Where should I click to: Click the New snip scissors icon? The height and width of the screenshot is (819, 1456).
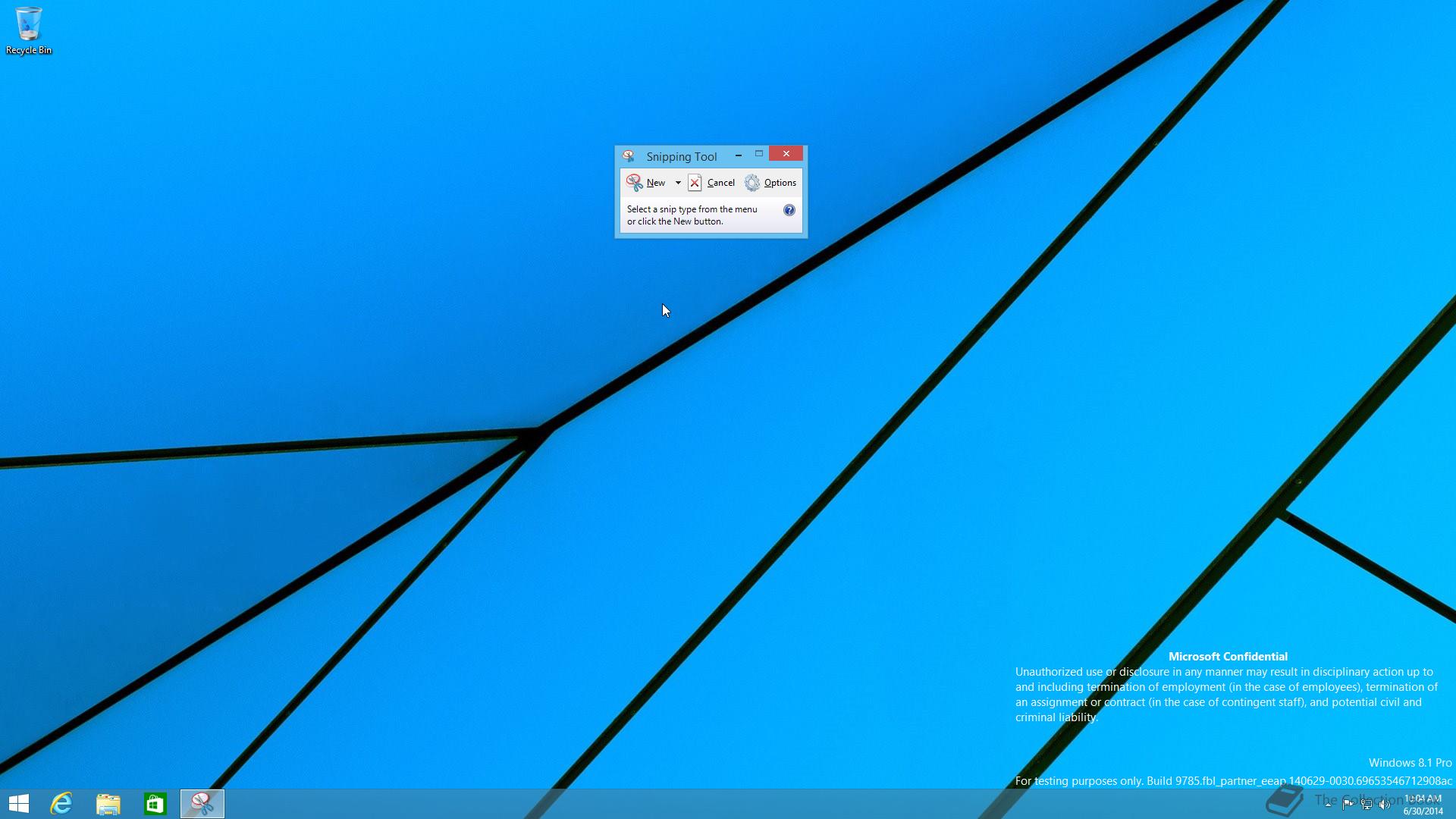click(635, 183)
